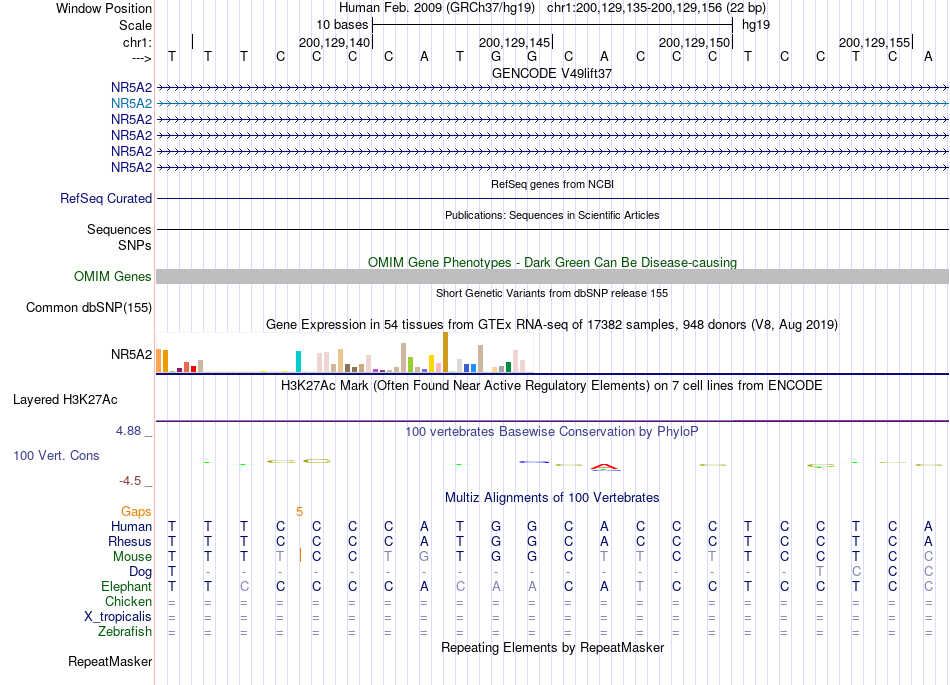Click the tallest gold GTEx expression bar
Image resolution: width=950 pixels, height=685 pixels.
[x=445, y=352]
